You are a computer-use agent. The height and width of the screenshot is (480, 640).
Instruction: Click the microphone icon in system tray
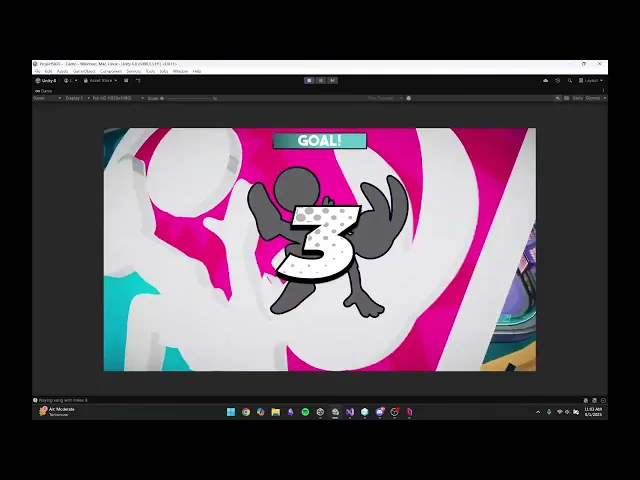(x=549, y=412)
